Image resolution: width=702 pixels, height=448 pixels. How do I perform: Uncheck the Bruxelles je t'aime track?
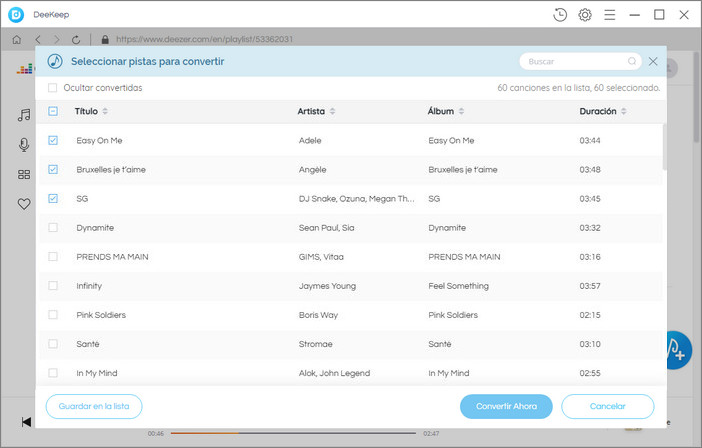pos(53,170)
